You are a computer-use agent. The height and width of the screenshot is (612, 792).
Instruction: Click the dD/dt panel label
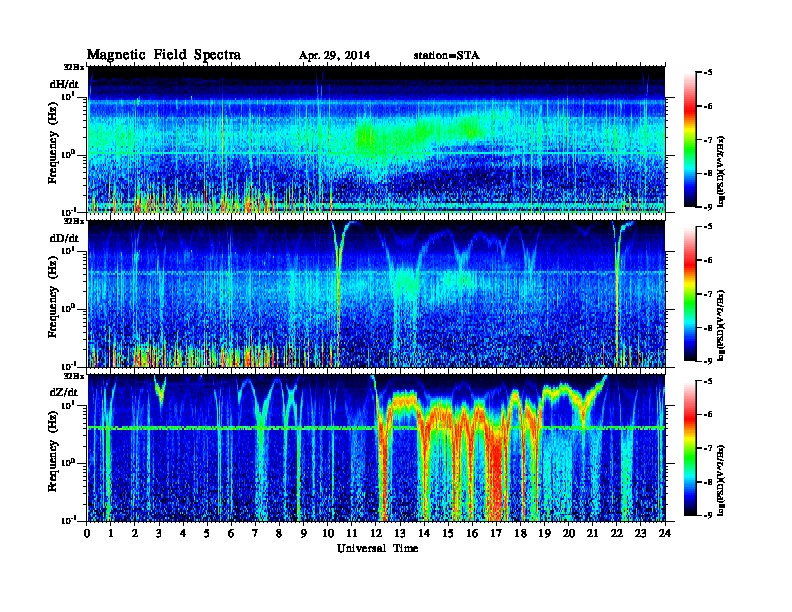pyautogui.click(x=64, y=238)
